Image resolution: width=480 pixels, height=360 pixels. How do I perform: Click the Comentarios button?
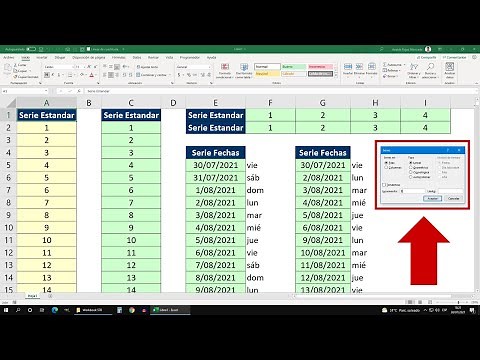pyautogui.click(x=455, y=57)
